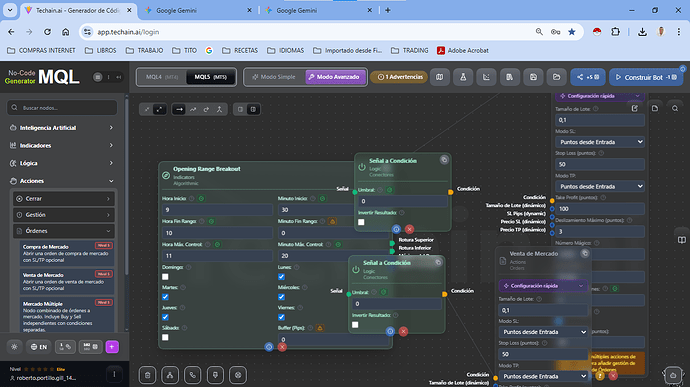Click the open folder icon in toolbar
This screenshot has width=690, height=387.
557,77
